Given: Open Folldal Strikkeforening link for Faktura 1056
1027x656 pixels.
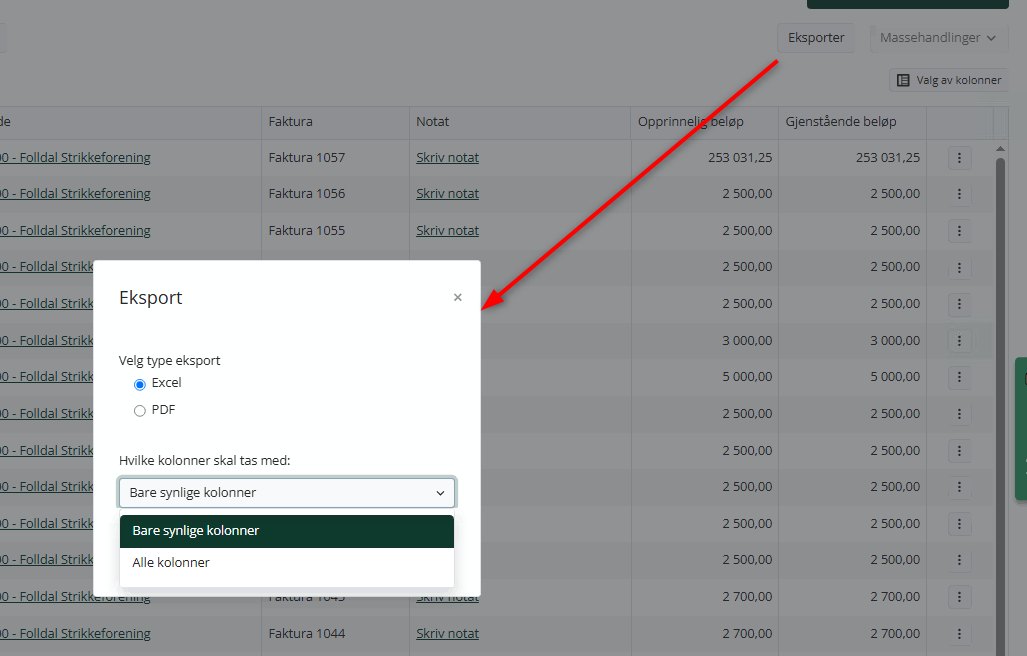Looking at the screenshot, I should 75,194.
